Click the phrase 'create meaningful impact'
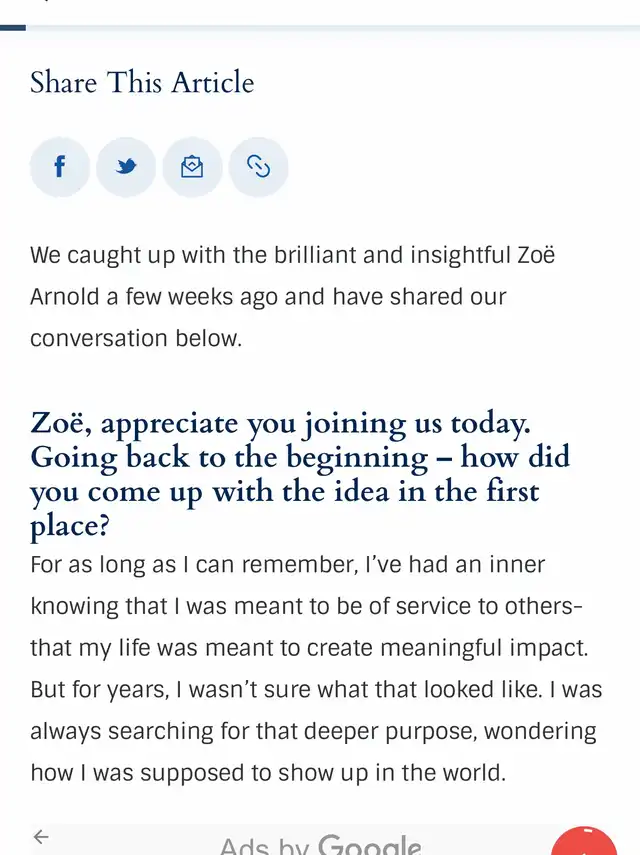640x855 pixels. pyautogui.click(x=447, y=648)
